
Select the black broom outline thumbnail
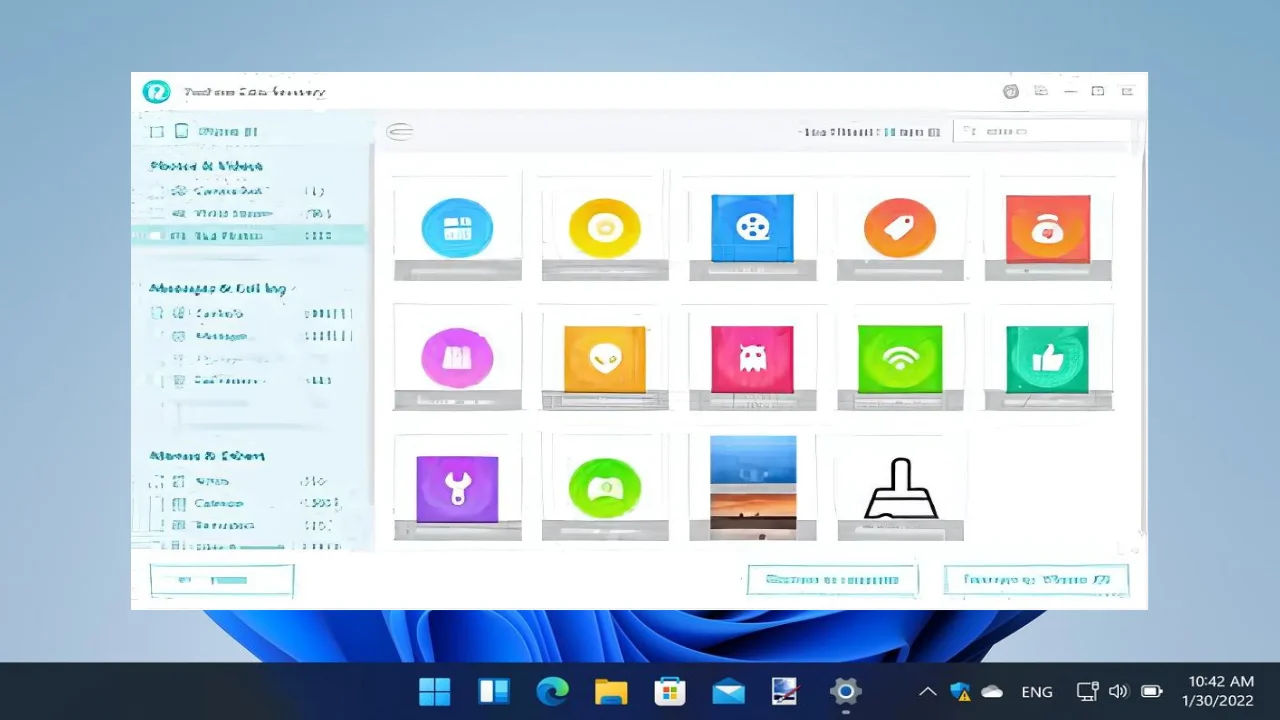pyautogui.click(x=900, y=488)
